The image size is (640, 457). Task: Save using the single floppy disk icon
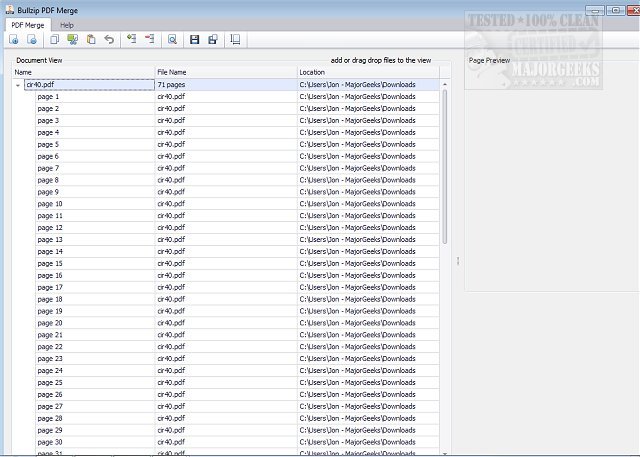pos(195,40)
